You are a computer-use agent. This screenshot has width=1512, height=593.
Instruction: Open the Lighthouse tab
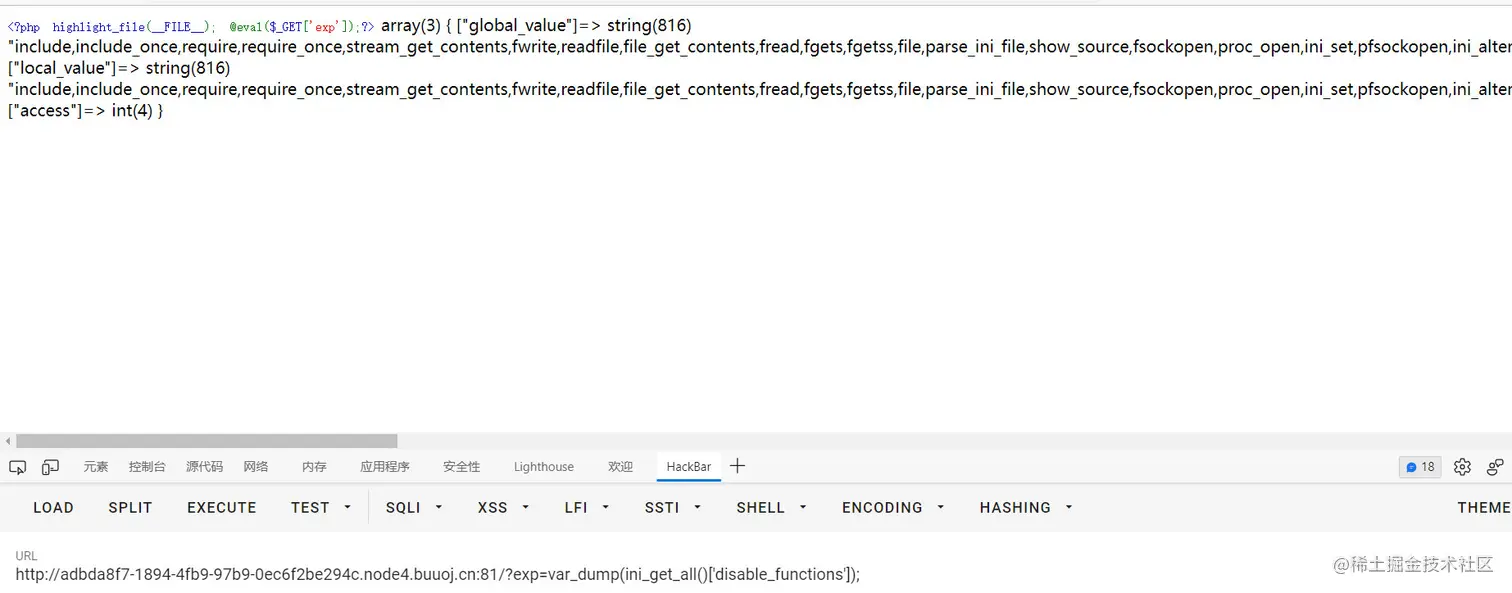(x=544, y=467)
